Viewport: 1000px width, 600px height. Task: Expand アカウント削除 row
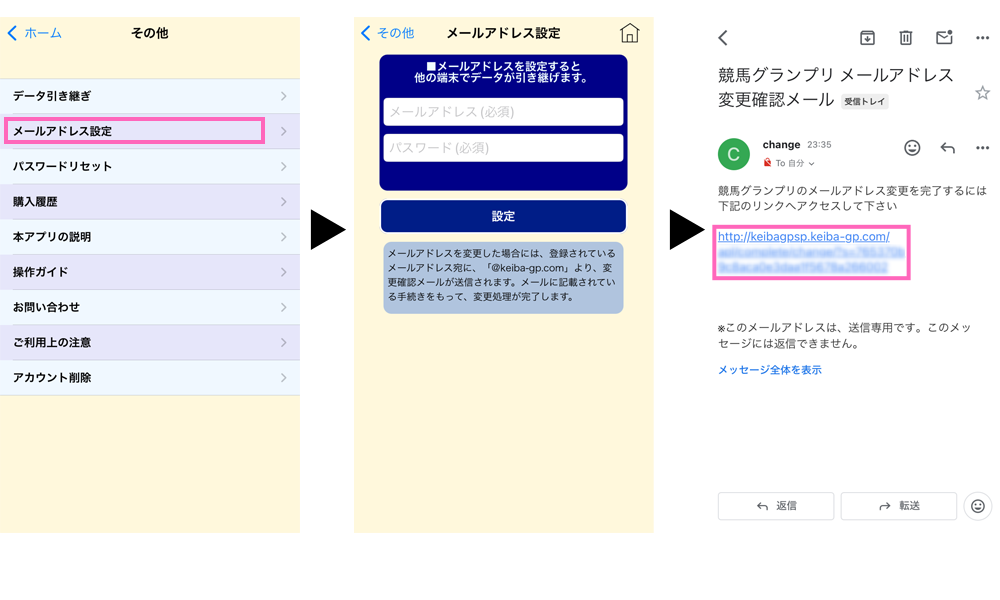[150, 378]
